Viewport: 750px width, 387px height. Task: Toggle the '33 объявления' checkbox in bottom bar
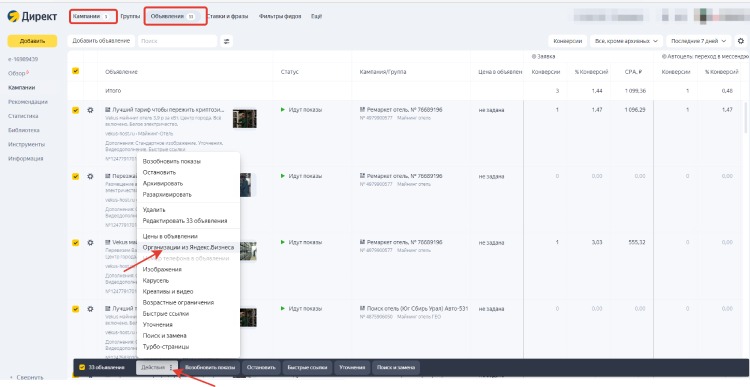point(82,367)
